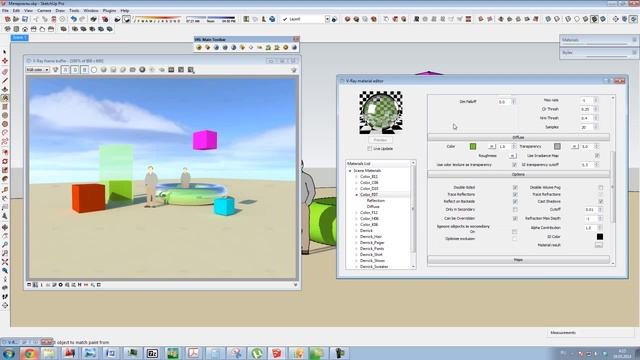Screen dimensions: 640x360
Task: Collapse the selected Color material node
Action: coord(356,195)
